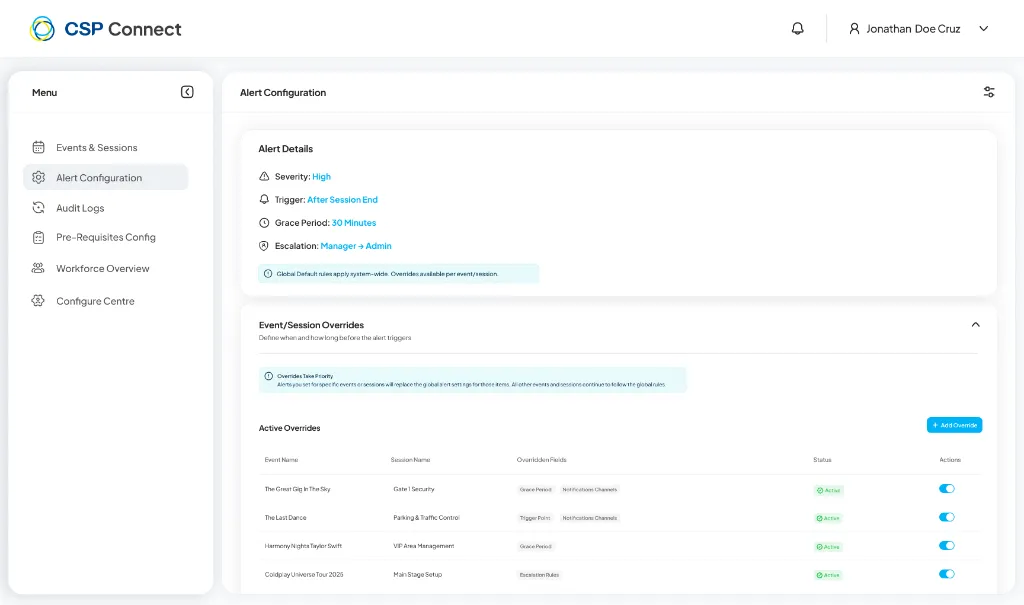Click the Manager → Admin escalation link
The image size is (1024, 605).
pyautogui.click(x=356, y=246)
